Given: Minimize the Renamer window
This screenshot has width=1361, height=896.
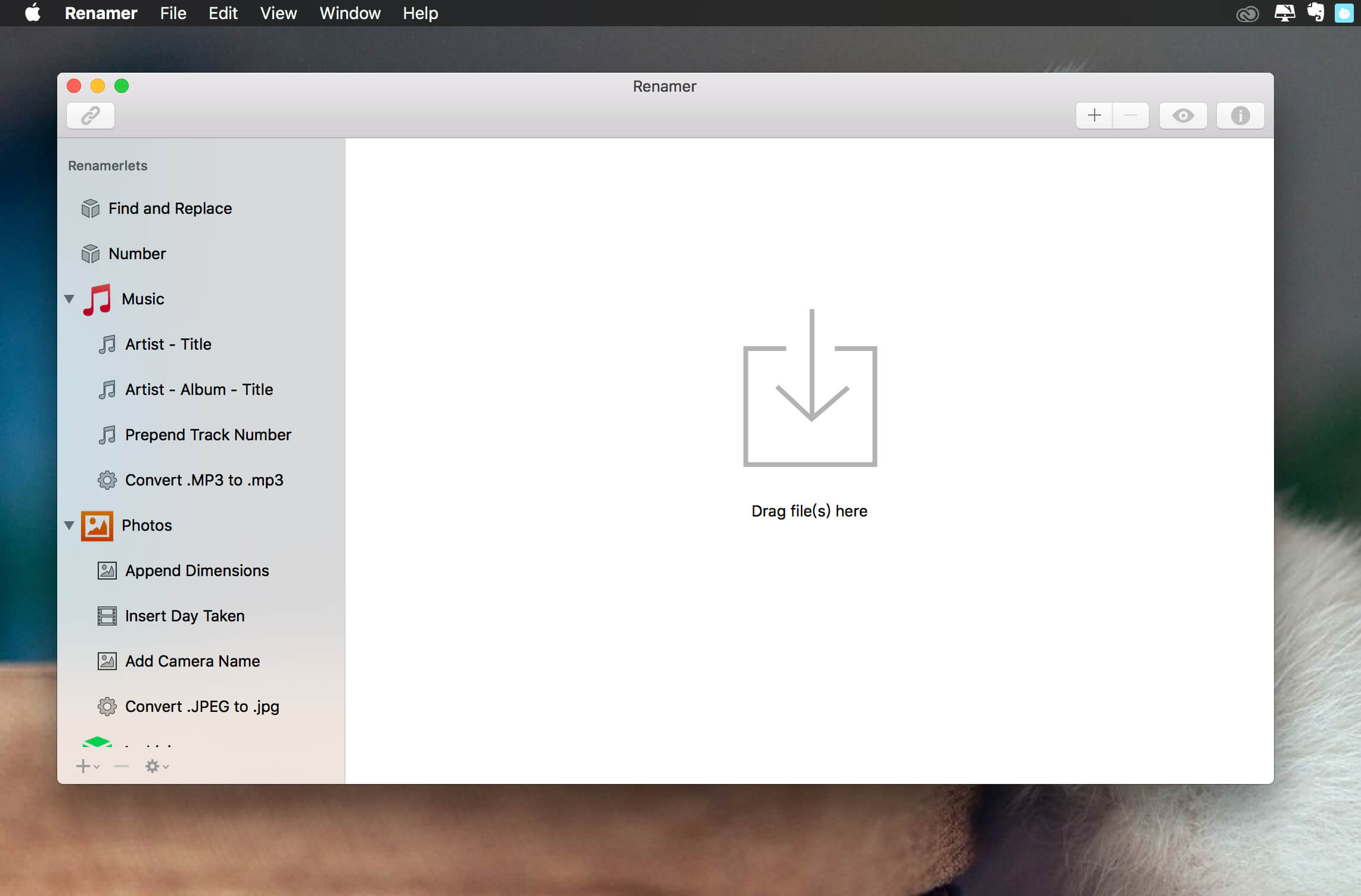Looking at the screenshot, I should click(x=98, y=86).
